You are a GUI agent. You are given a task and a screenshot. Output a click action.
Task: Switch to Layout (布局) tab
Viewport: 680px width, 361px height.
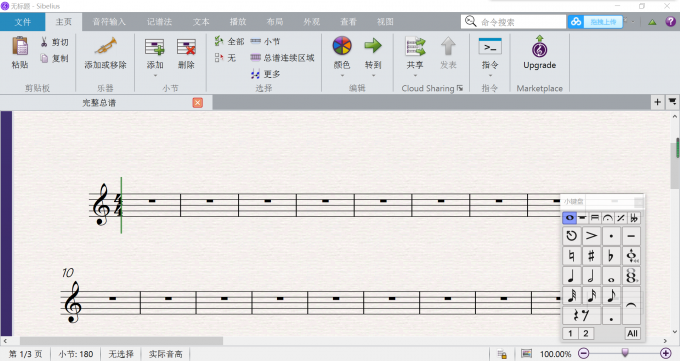pos(275,22)
